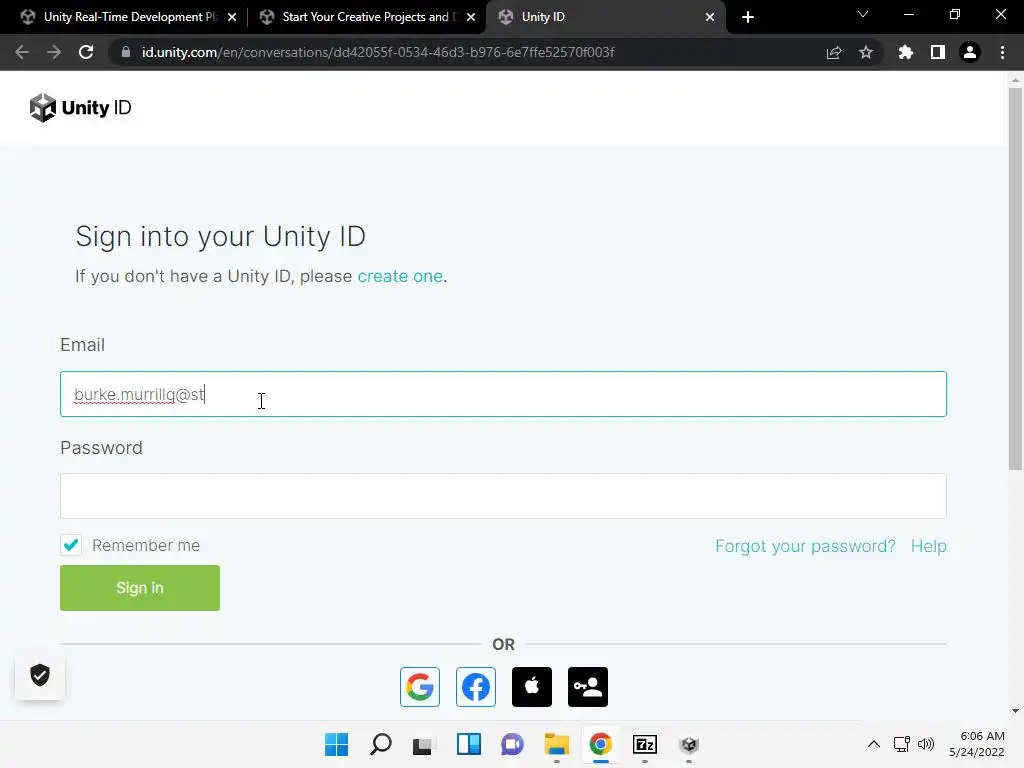This screenshot has width=1024, height=768.
Task: Focus the Password input field
Action: 503,496
